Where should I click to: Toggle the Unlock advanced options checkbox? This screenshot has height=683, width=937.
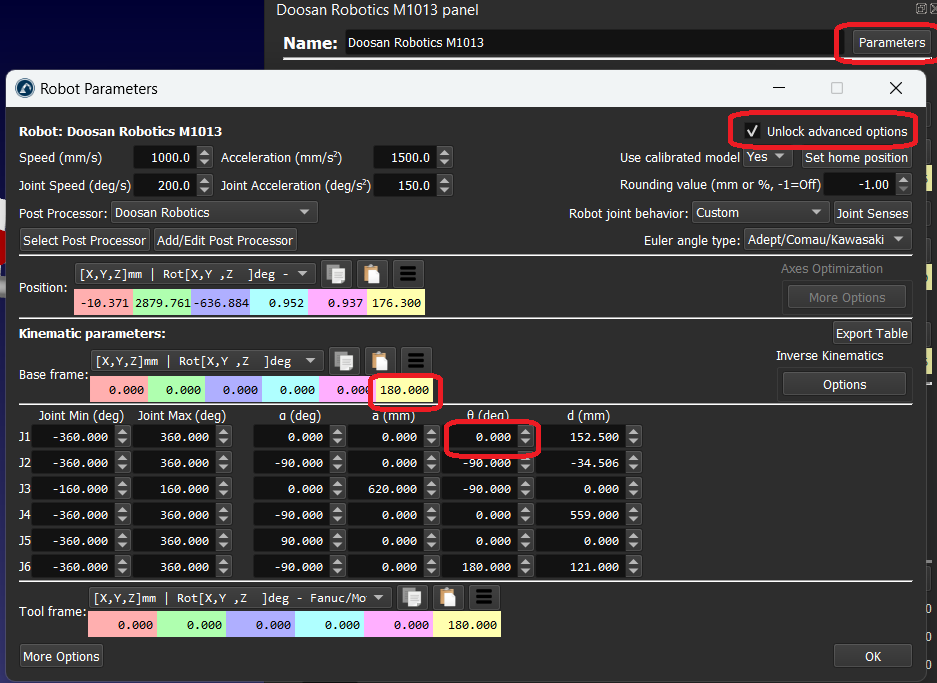click(753, 131)
